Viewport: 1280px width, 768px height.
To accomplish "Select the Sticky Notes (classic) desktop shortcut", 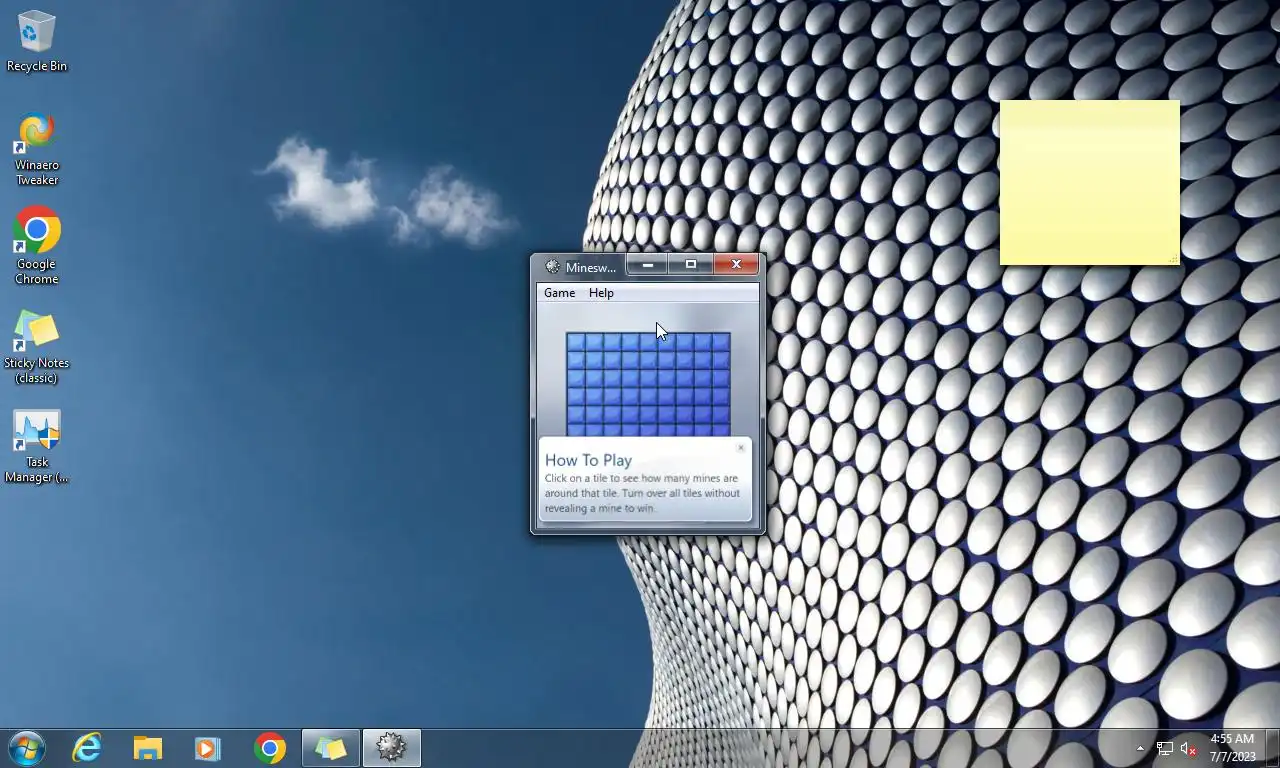I will click(x=37, y=346).
